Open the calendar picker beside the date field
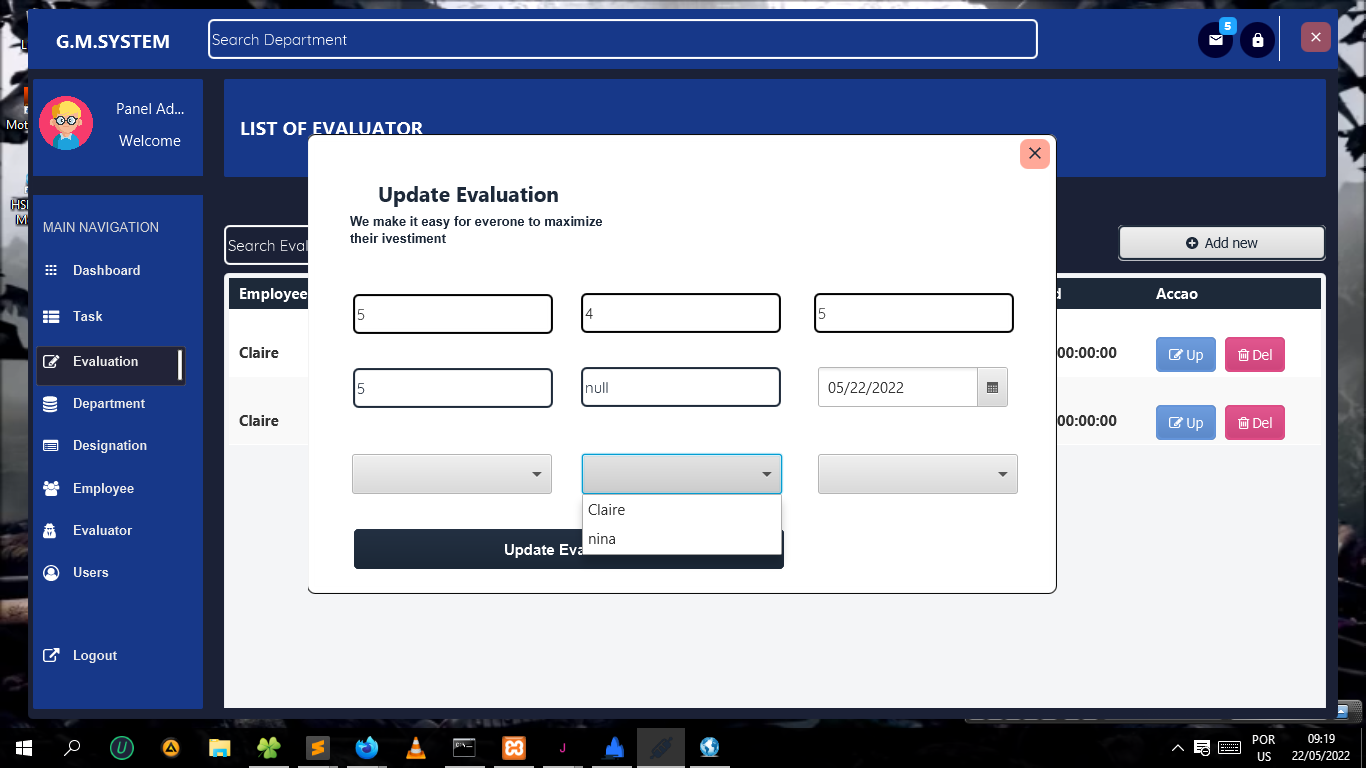 (992, 388)
